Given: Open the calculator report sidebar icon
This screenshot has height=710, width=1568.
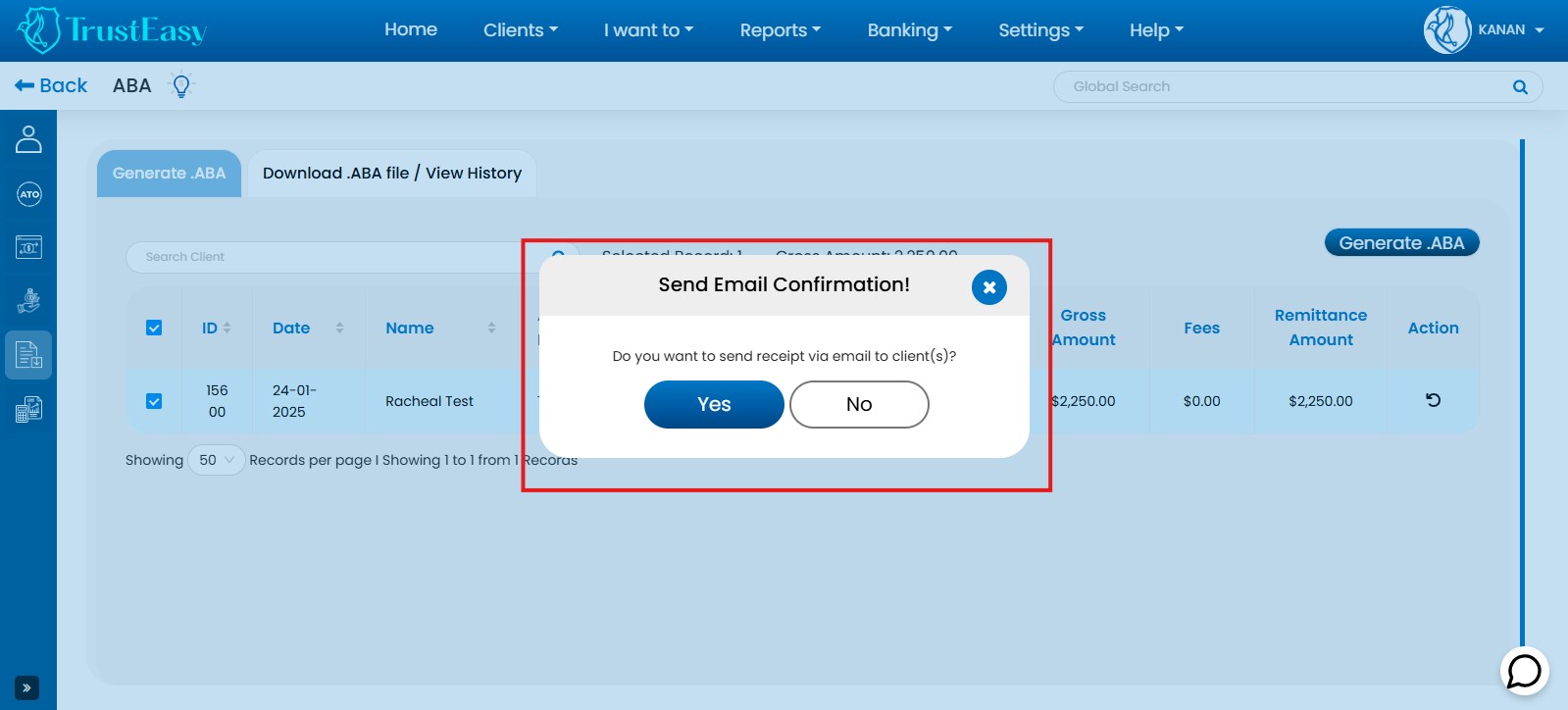Looking at the screenshot, I should [28, 409].
